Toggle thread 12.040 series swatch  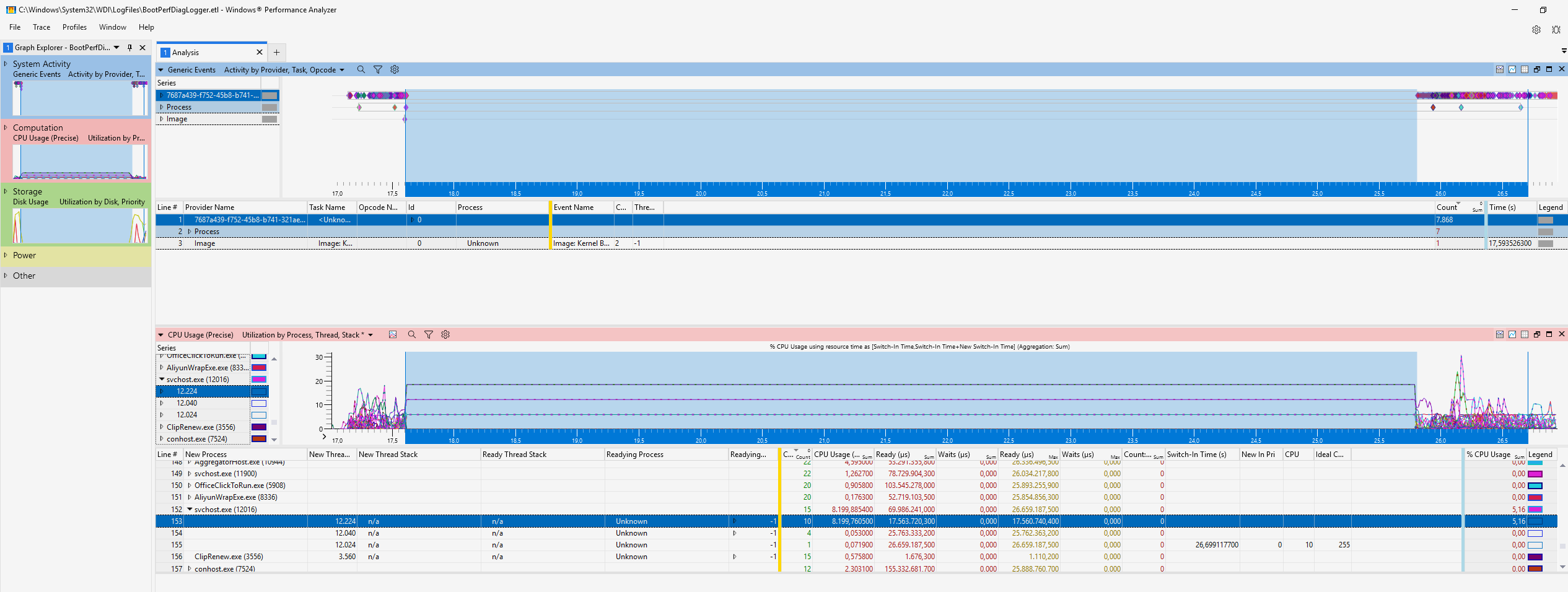[x=259, y=403]
